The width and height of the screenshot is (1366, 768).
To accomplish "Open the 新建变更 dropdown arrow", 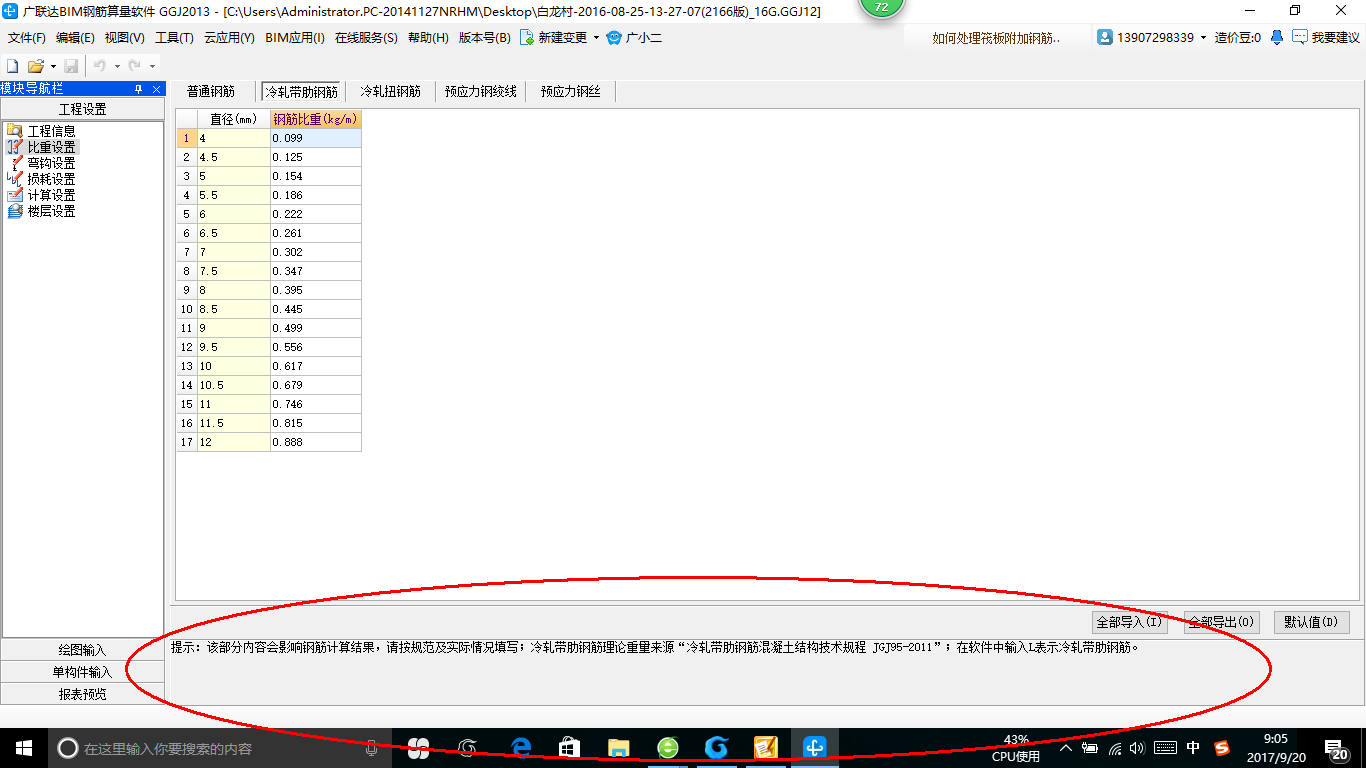I will pyautogui.click(x=596, y=38).
